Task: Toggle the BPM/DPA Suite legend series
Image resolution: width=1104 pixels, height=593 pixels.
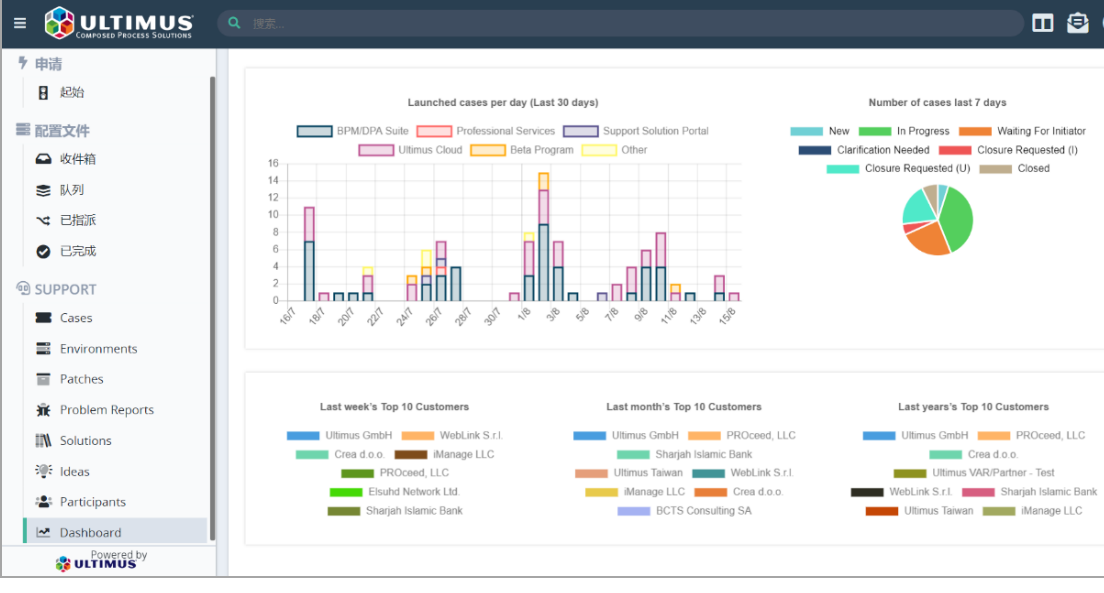Action: [353, 131]
